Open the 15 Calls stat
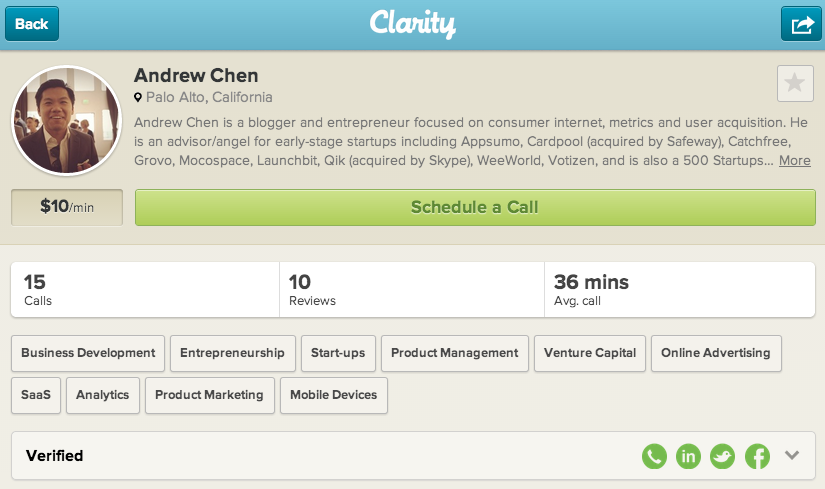825x489 pixels. click(x=145, y=290)
